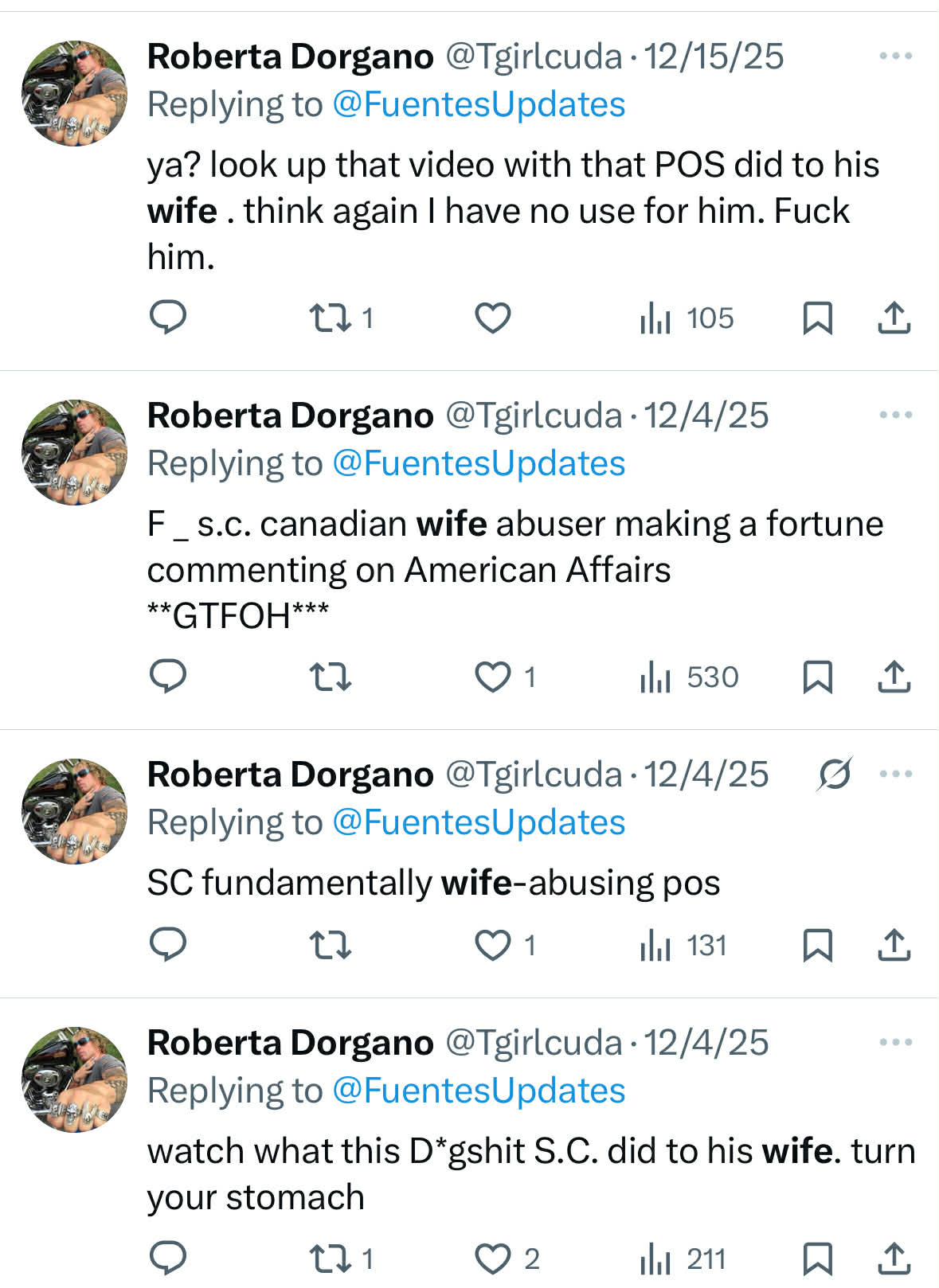Viewport: 939px width, 1288px height.
Task: Bookmark the 12/15/25 tweet
Action: [817, 318]
